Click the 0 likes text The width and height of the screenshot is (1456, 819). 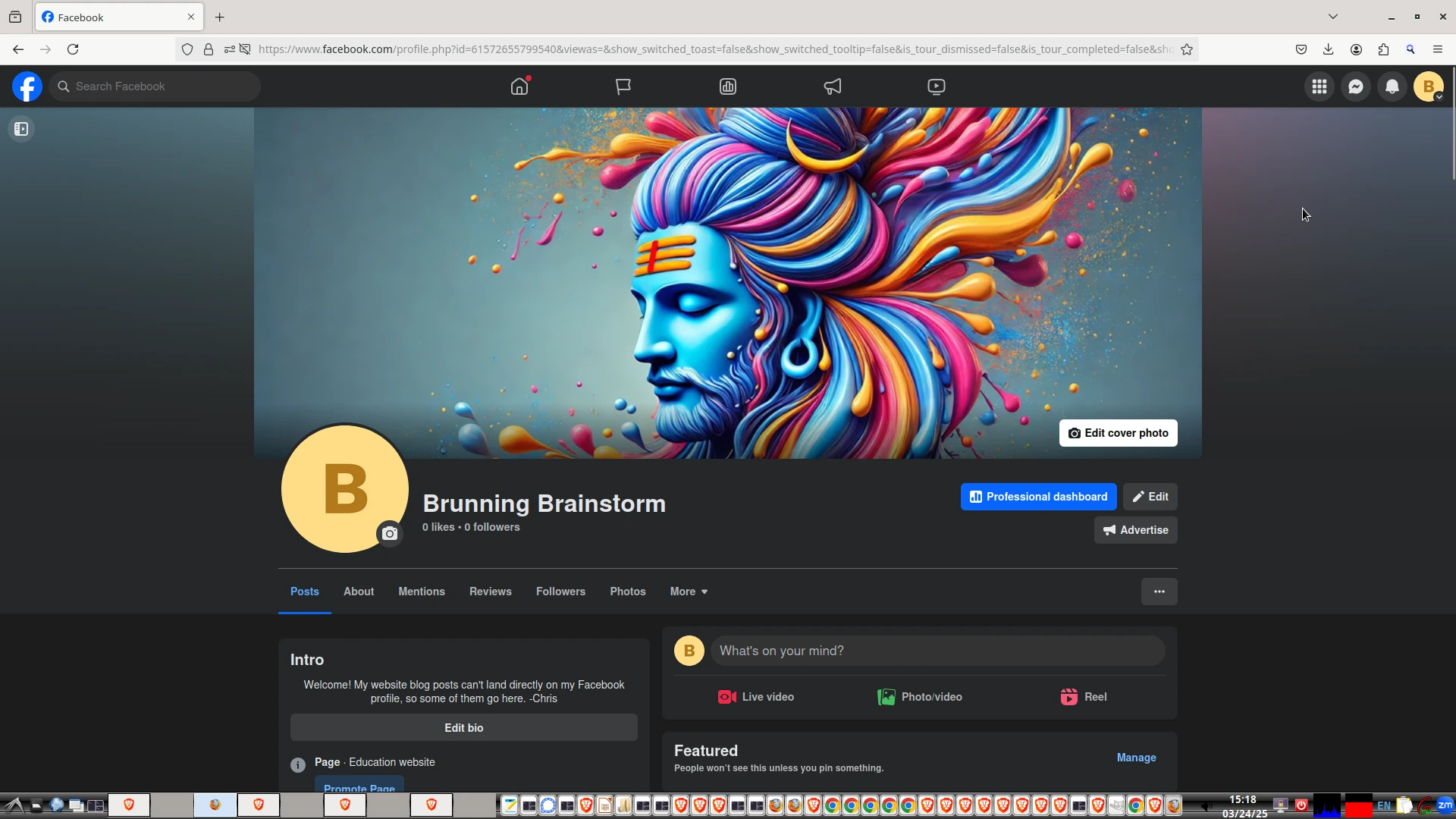pyautogui.click(x=438, y=527)
